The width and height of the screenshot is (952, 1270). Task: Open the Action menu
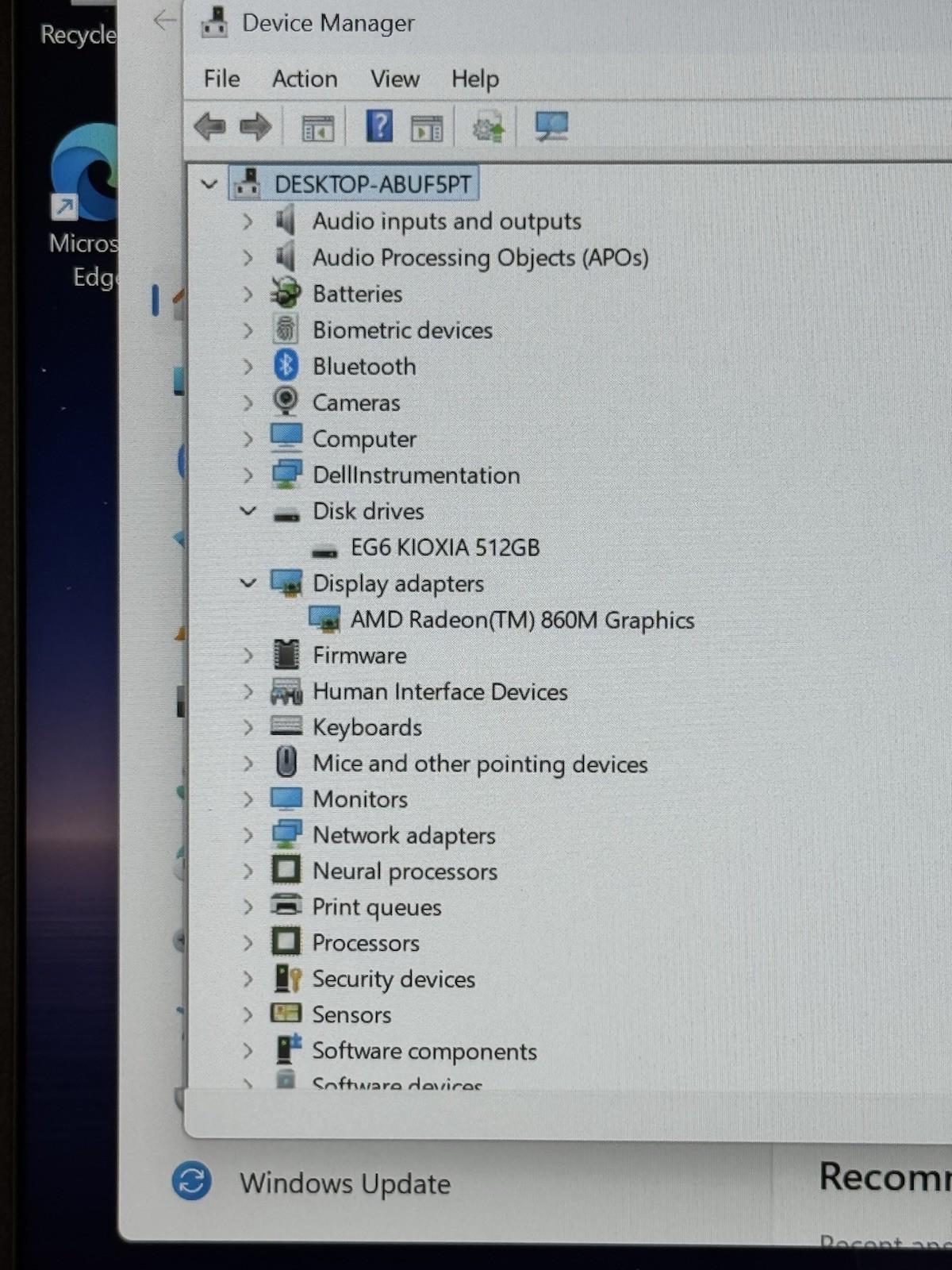point(305,79)
